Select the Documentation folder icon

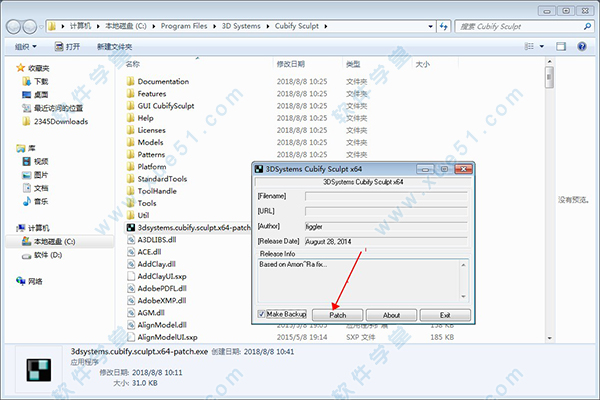[130, 81]
